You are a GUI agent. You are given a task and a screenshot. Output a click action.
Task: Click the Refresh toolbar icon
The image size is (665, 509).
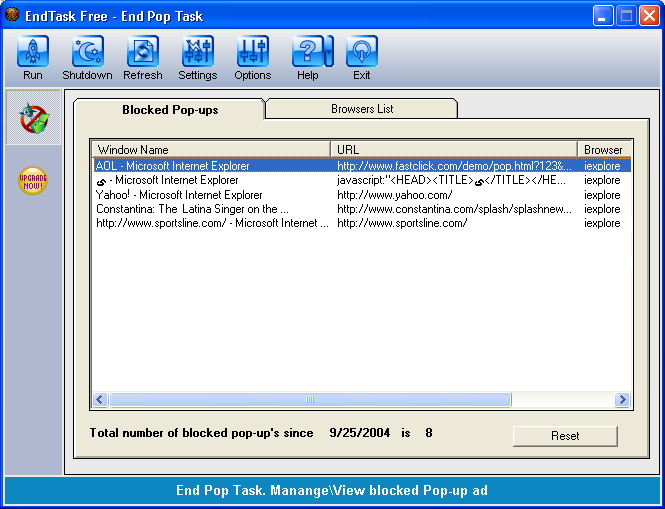tap(142, 51)
